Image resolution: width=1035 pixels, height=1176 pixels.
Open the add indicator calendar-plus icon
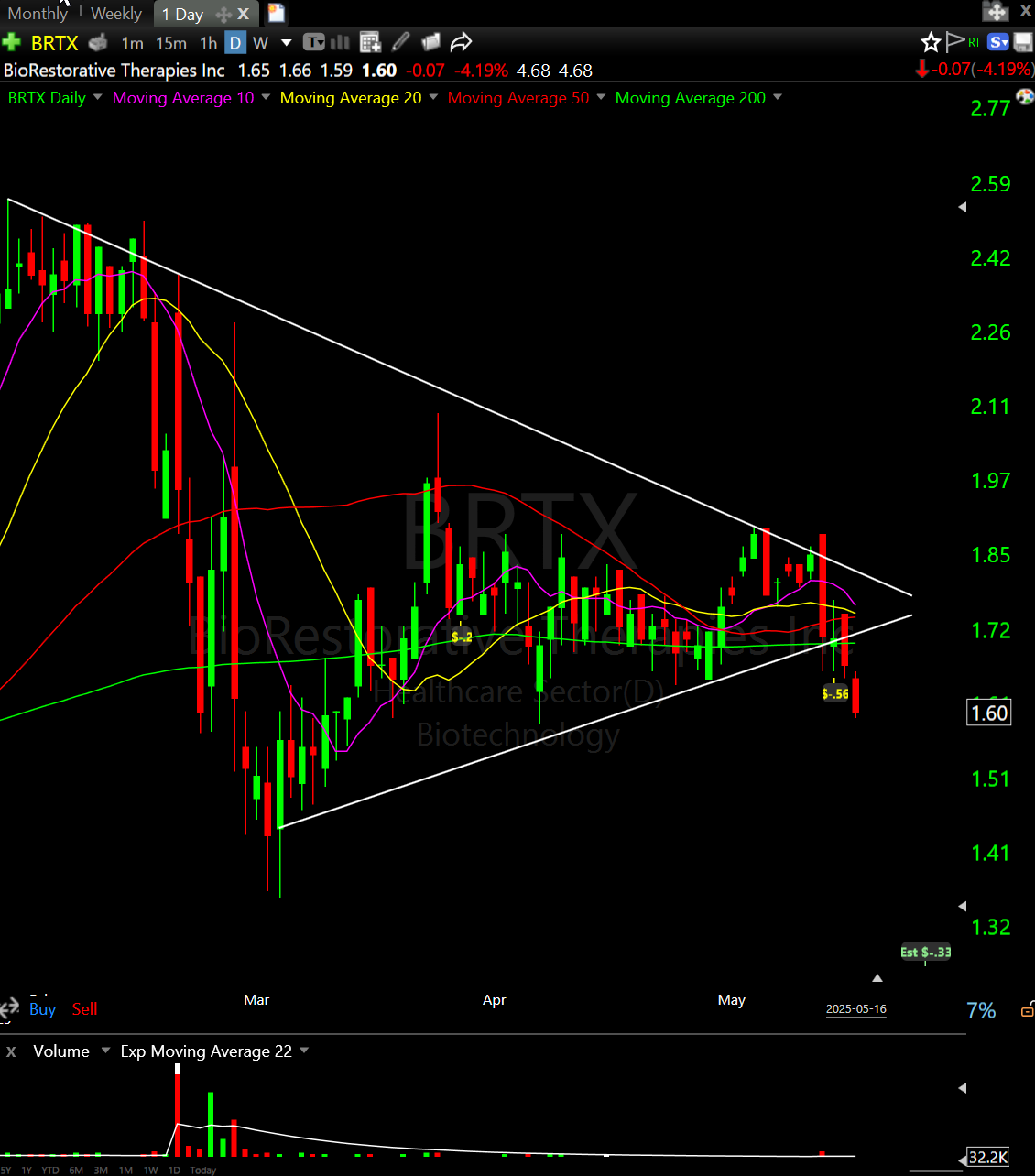pos(370,42)
